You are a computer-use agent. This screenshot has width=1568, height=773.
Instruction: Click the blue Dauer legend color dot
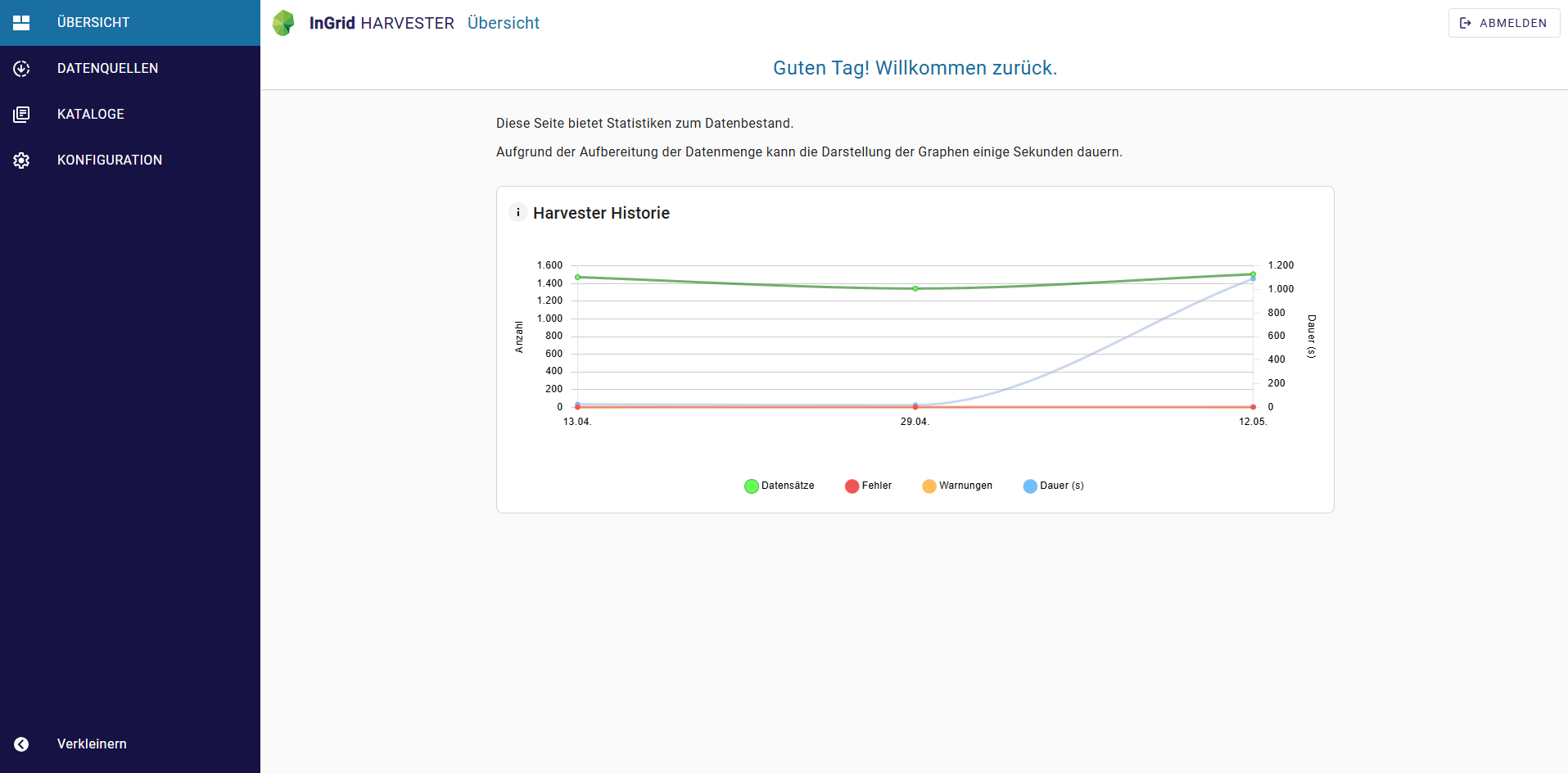[x=1030, y=486]
